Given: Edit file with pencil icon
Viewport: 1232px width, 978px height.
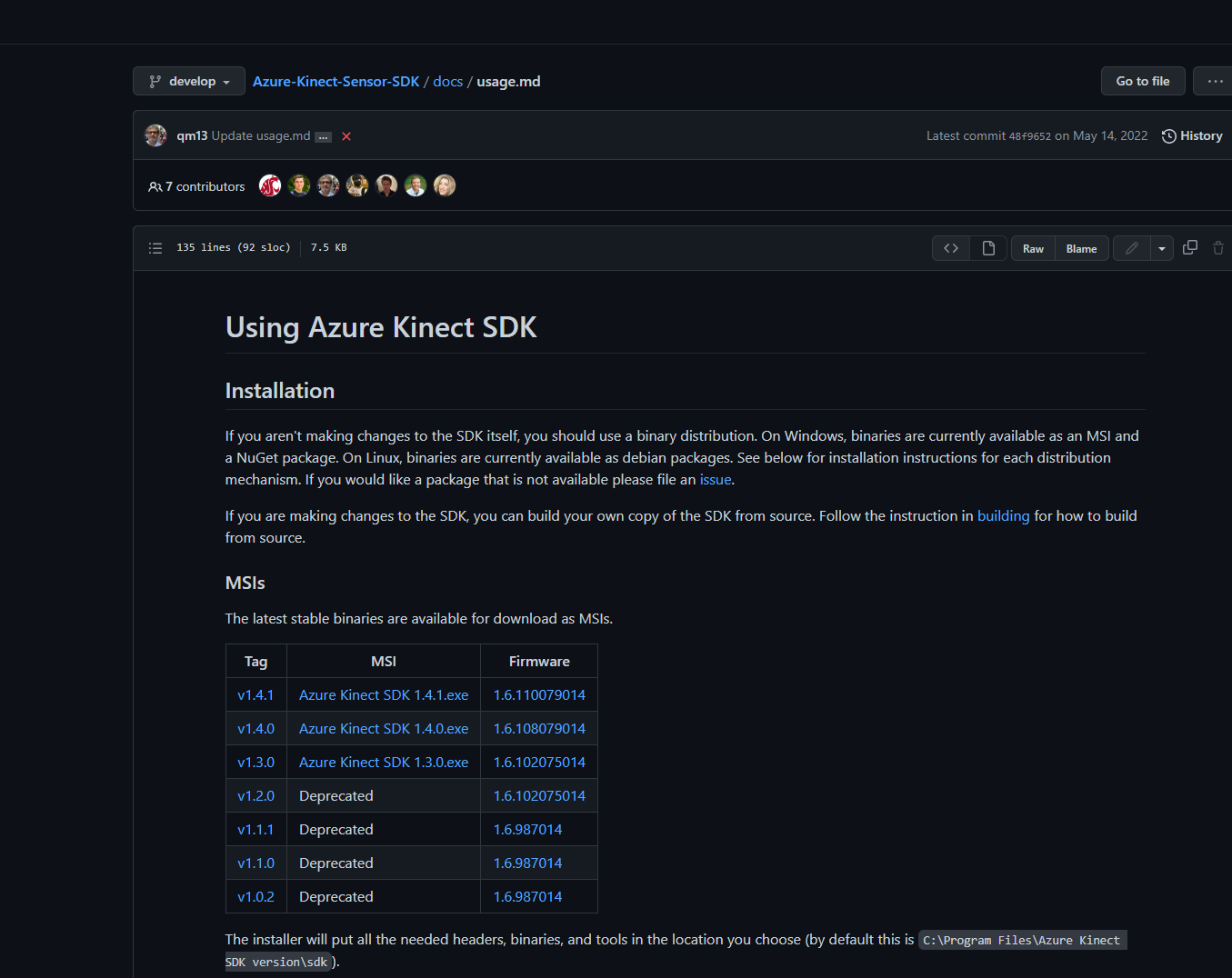Looking at the screenshot, I should (1132, 248).
